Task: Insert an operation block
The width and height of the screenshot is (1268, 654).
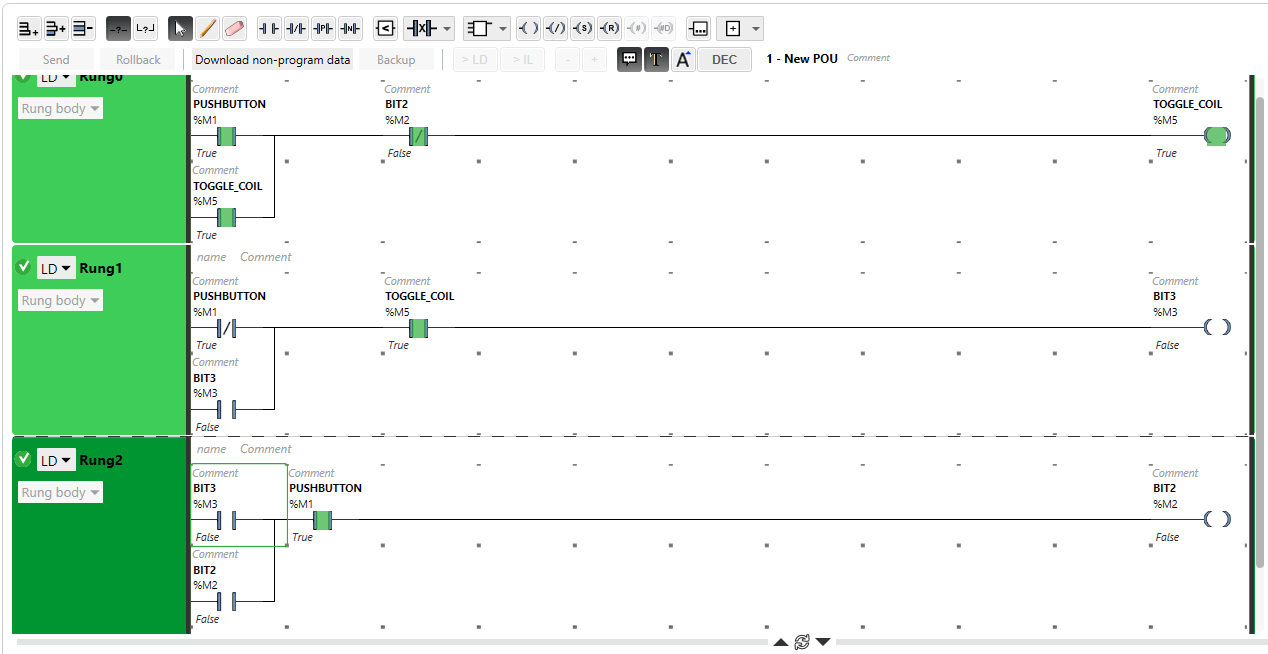Action: [699, 29]
